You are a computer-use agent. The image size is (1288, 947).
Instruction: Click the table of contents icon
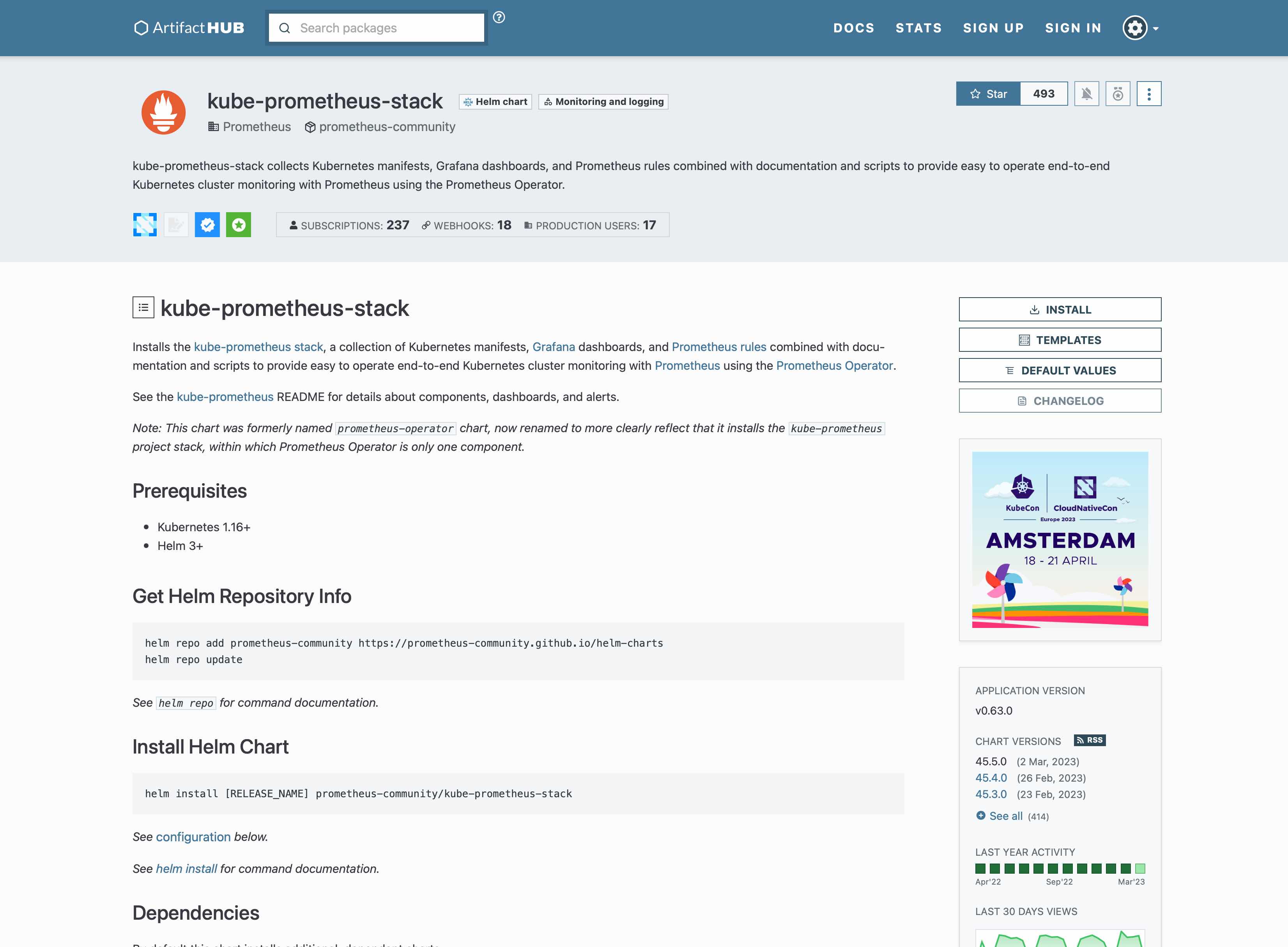143,308
